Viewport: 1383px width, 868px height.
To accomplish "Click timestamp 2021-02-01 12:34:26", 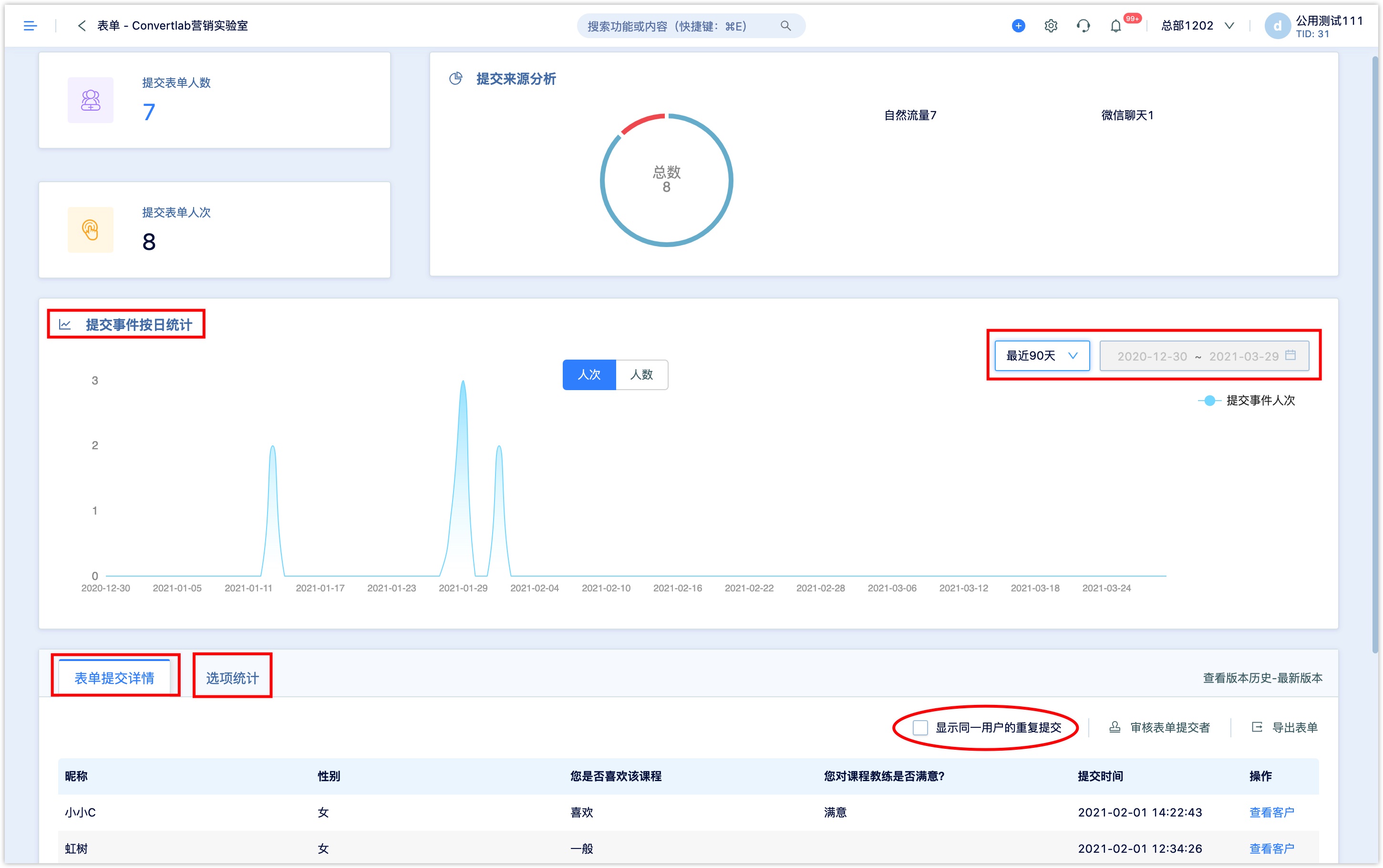I will (1140, 848).
